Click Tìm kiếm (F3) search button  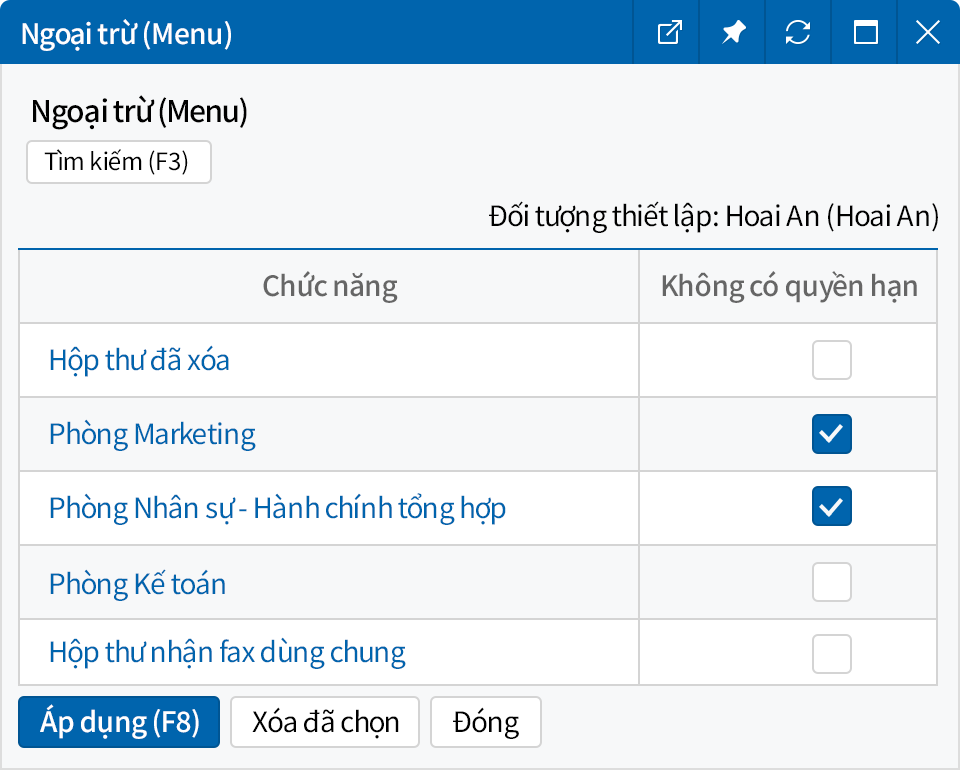point(119,162)
